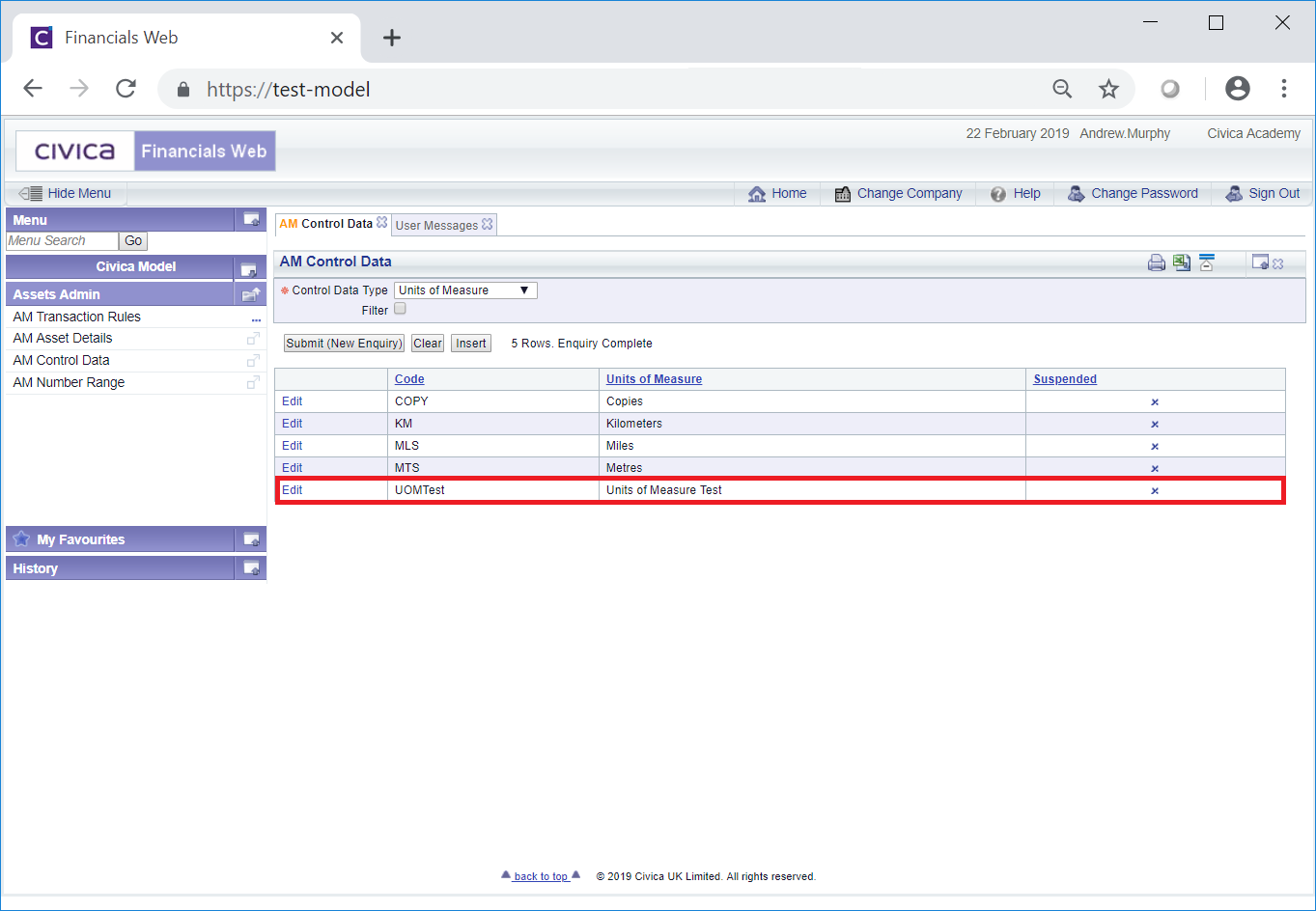Screen dimensions: 1316x911
Task: Click the Menu Search input field
Action: pos(62,241)
